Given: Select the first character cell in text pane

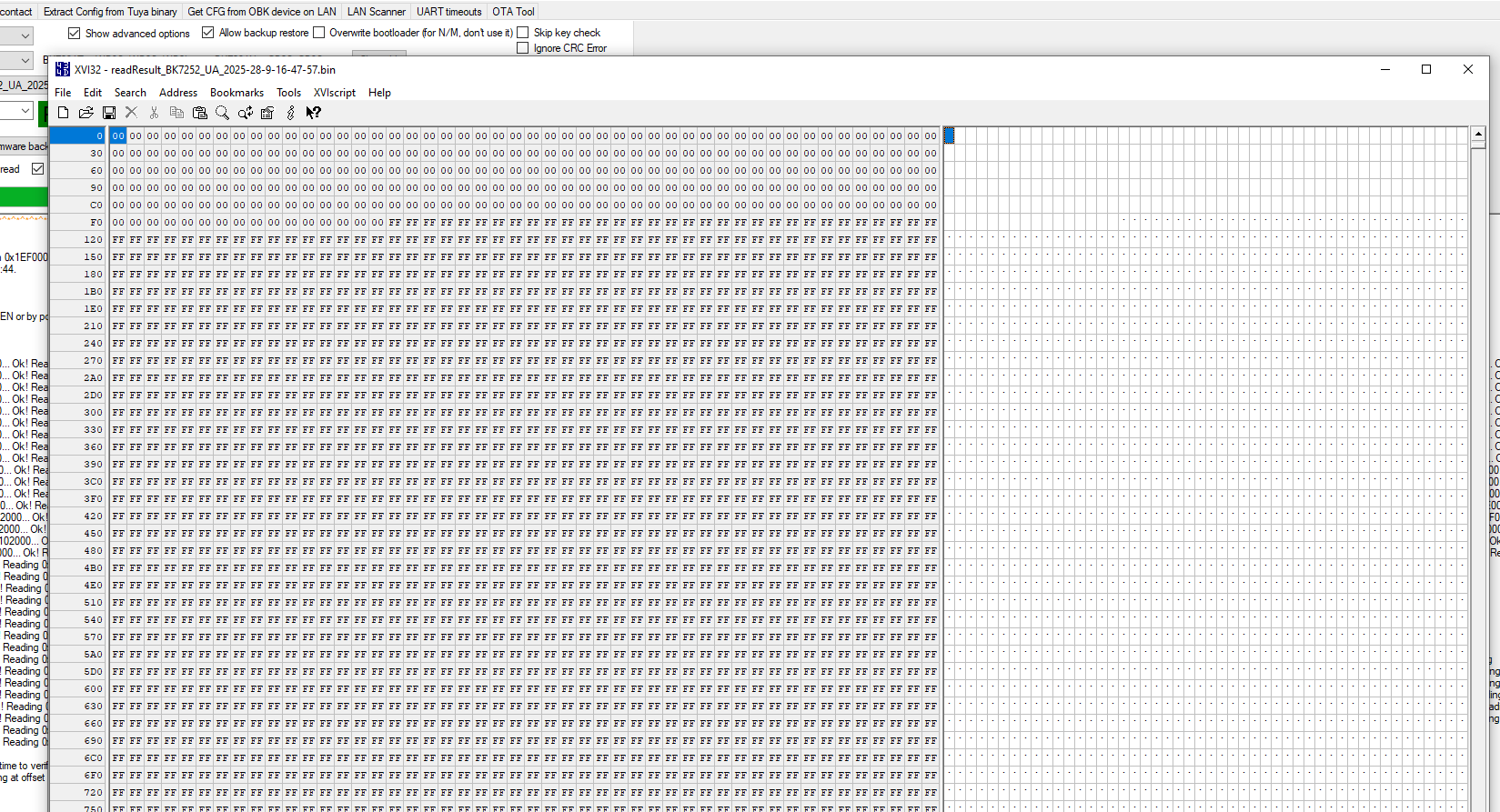Looking at the screenshot, I should (x=949, y=135).
